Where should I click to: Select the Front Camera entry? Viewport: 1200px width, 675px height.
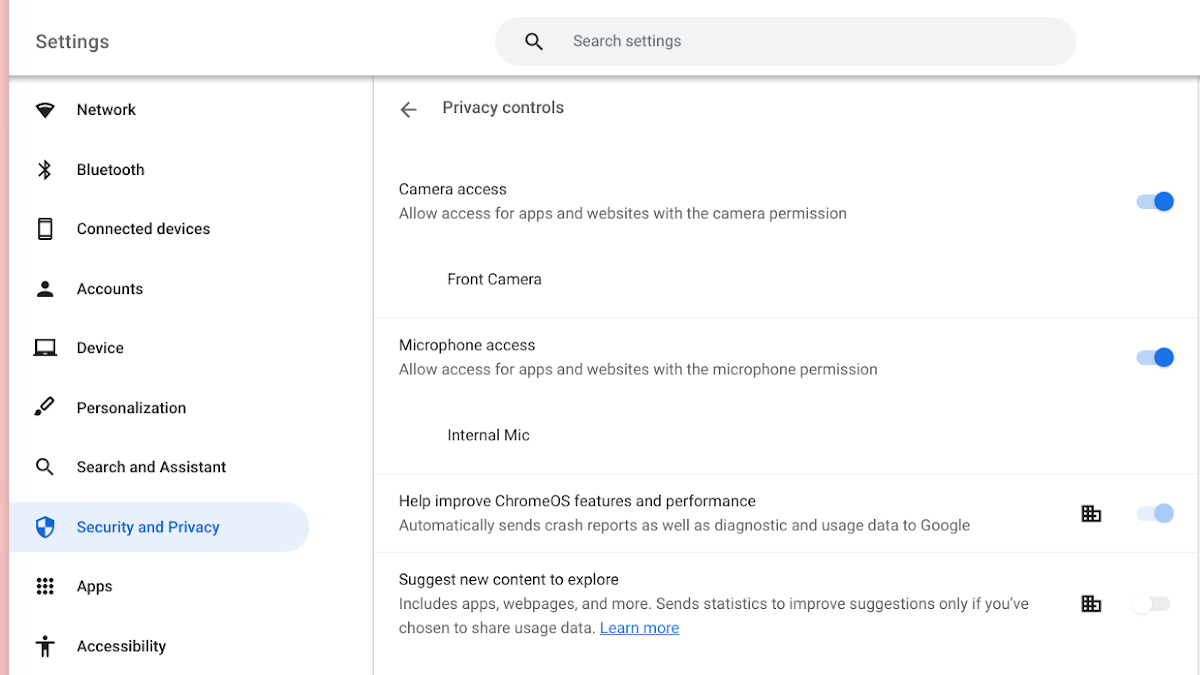coord(494,280)
